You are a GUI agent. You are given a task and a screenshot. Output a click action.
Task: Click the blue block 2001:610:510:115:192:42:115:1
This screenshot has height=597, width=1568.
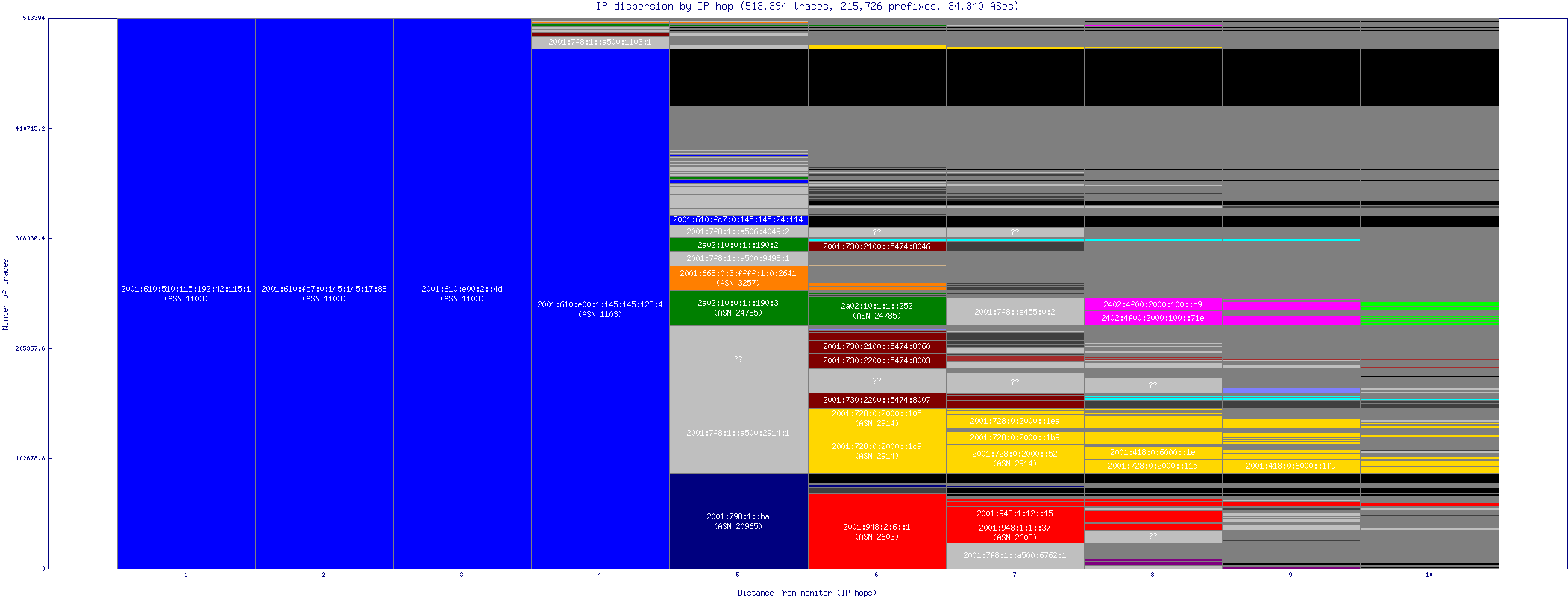[x=186, y=293]
